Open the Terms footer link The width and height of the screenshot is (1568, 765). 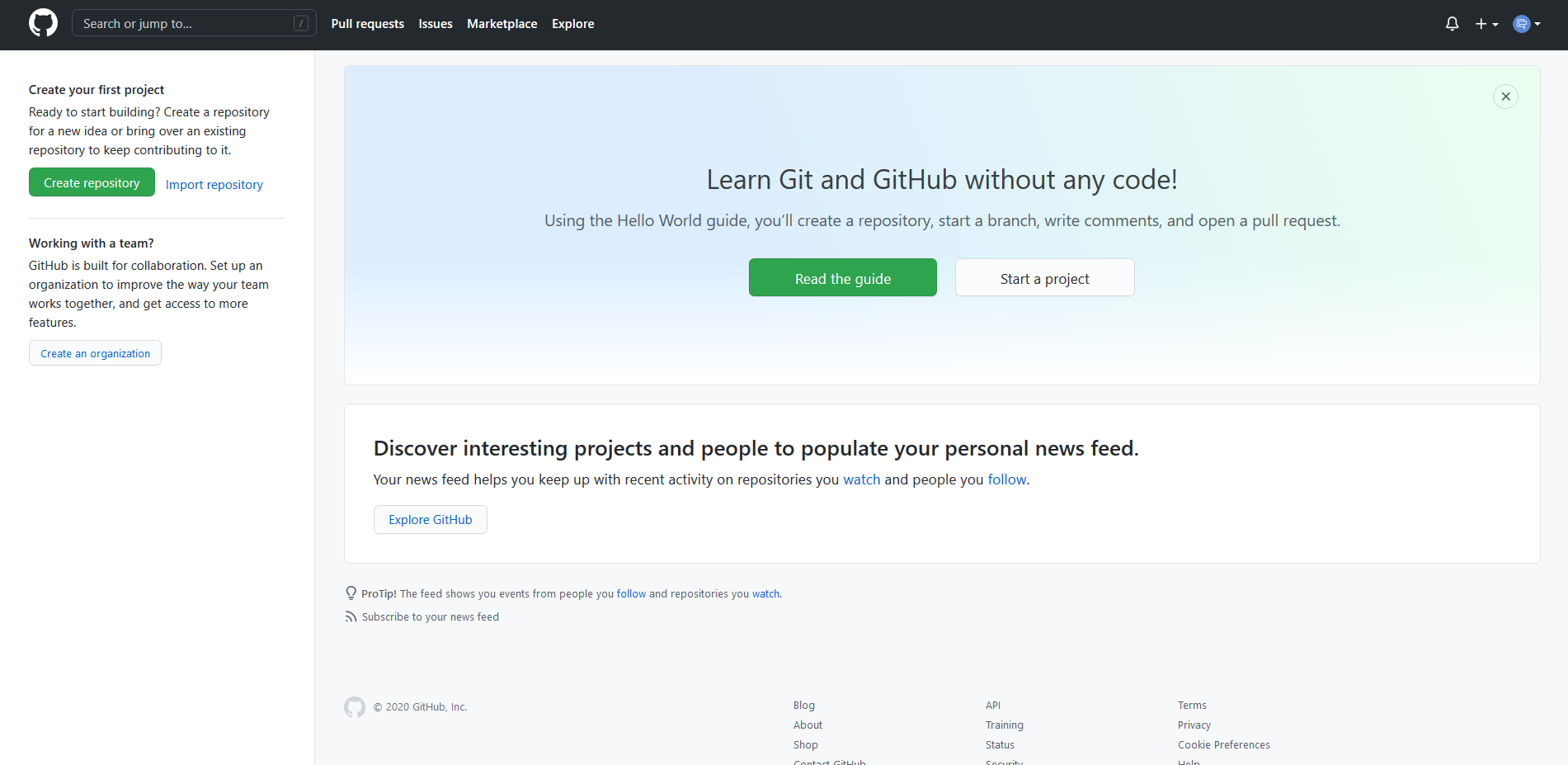1192,706
